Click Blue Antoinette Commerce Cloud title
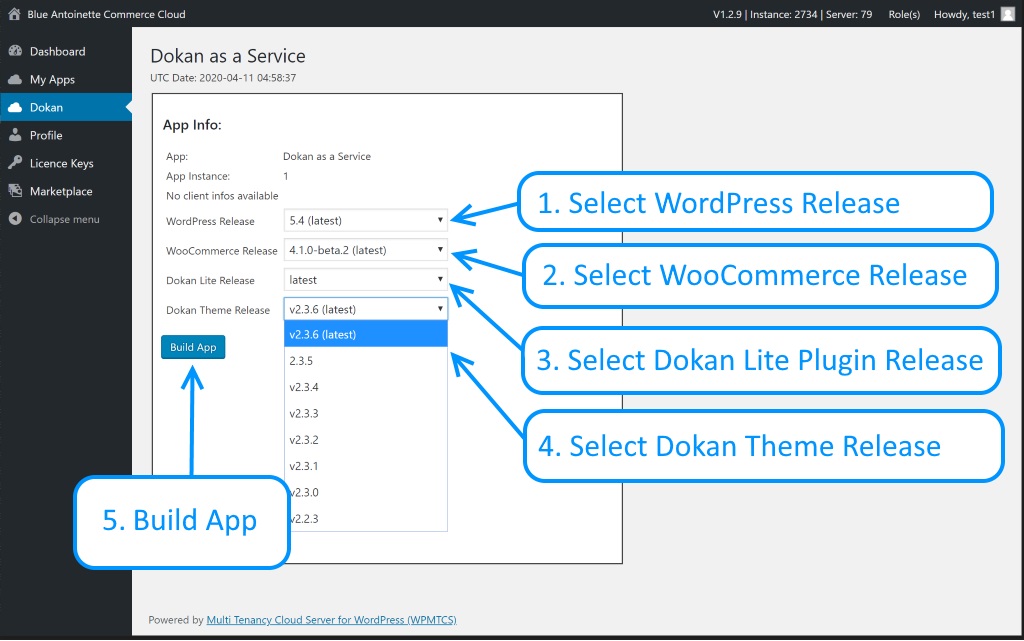The width and height of the screenshot is (1024, 641). 106,14
